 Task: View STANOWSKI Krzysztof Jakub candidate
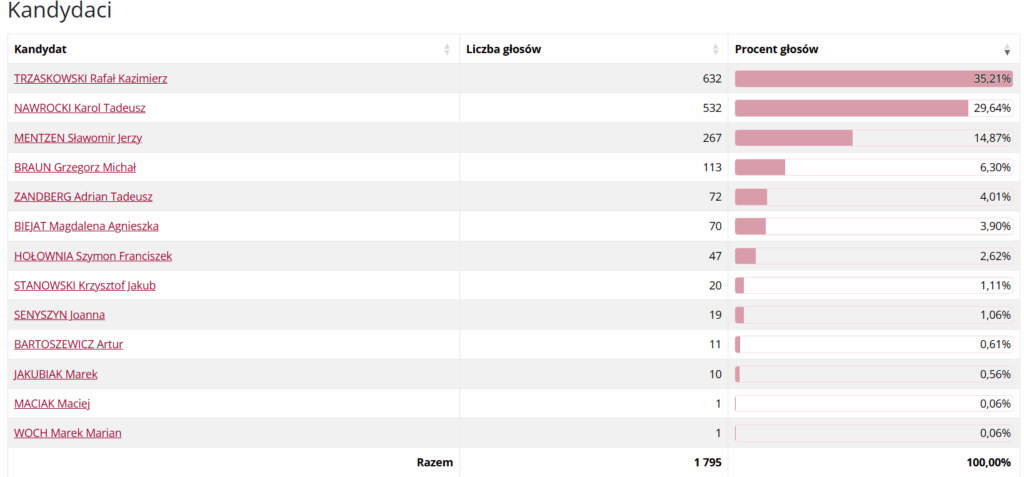tap(85, 285)
